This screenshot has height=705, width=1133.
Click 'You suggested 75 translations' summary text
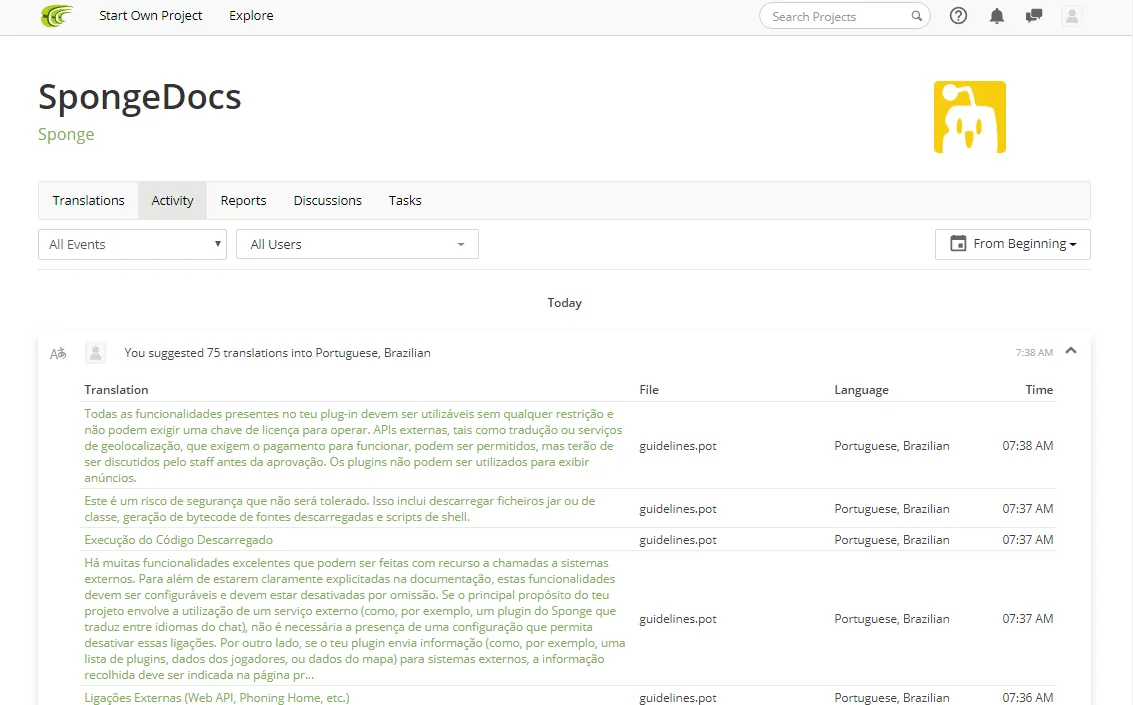click(277, 352)
